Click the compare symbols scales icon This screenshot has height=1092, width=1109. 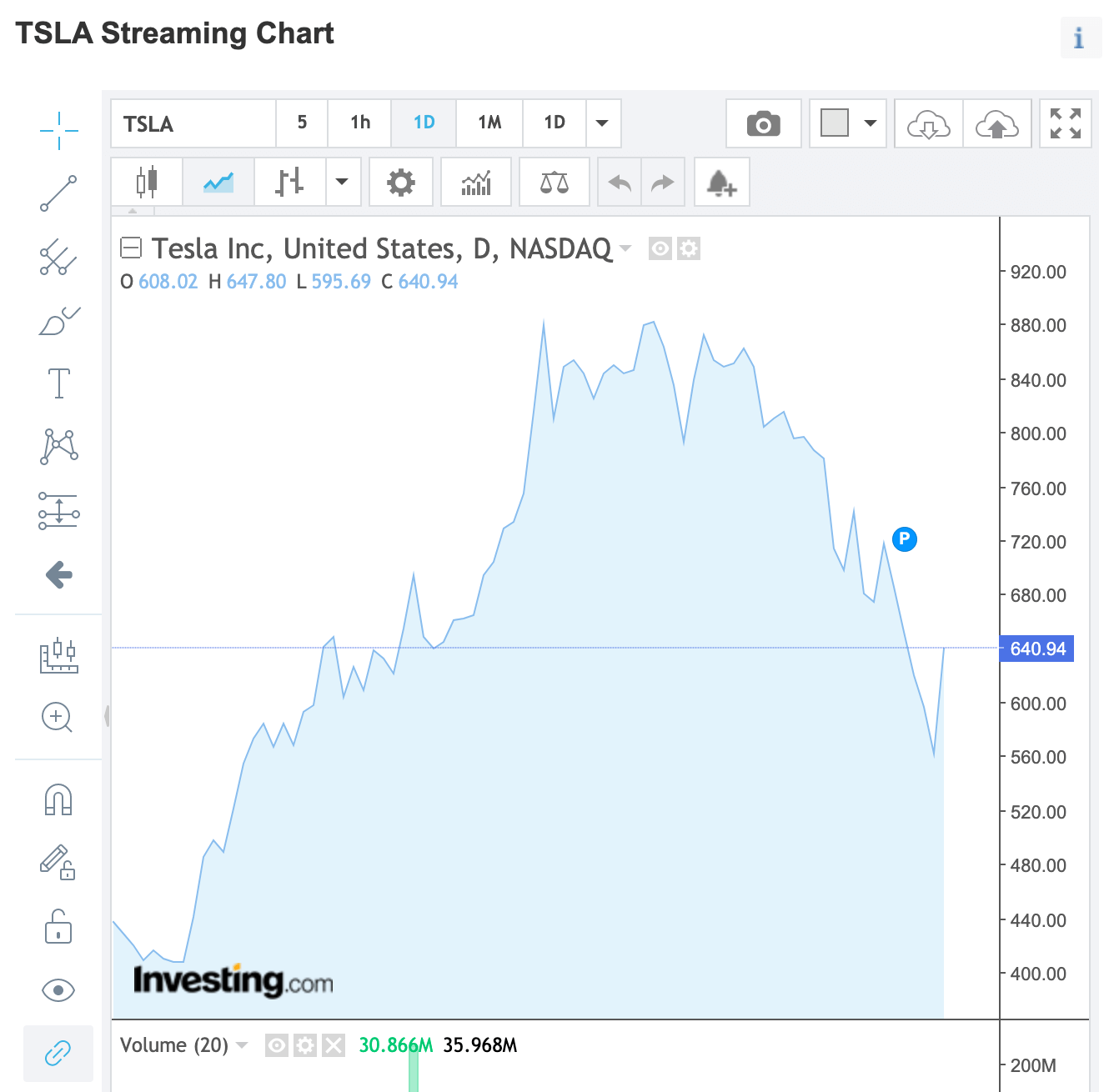[554, 182]
